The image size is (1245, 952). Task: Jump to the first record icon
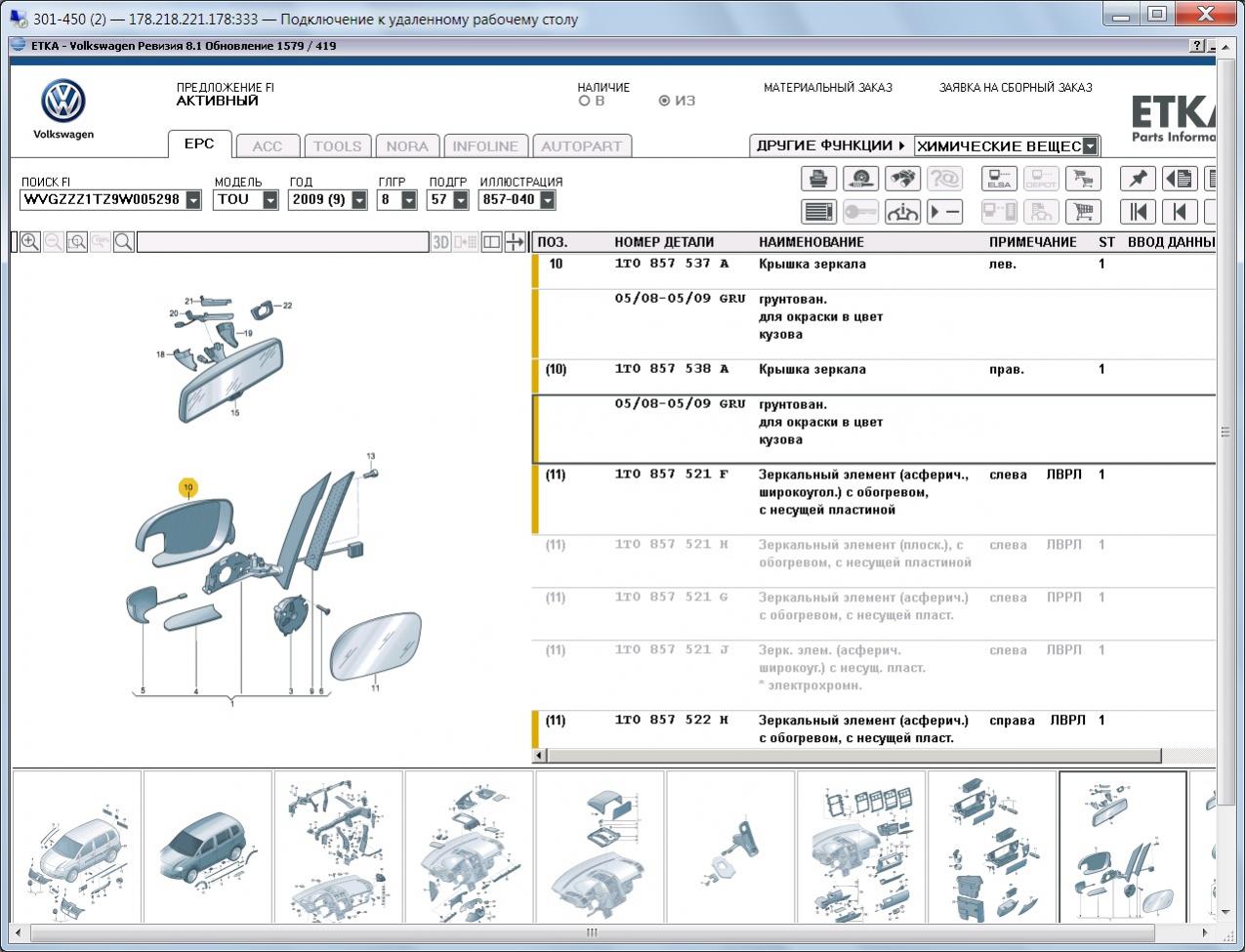click(x=1138, y=212)
